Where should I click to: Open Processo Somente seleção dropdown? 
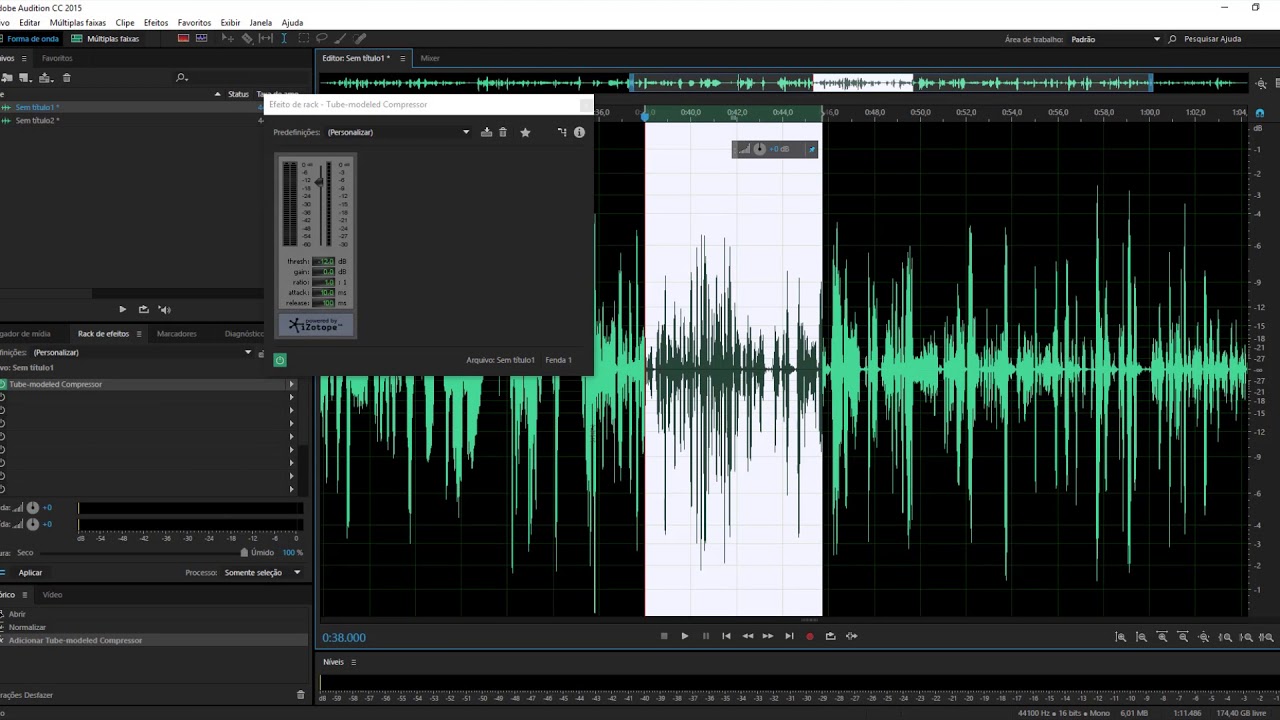coord(262,573)
